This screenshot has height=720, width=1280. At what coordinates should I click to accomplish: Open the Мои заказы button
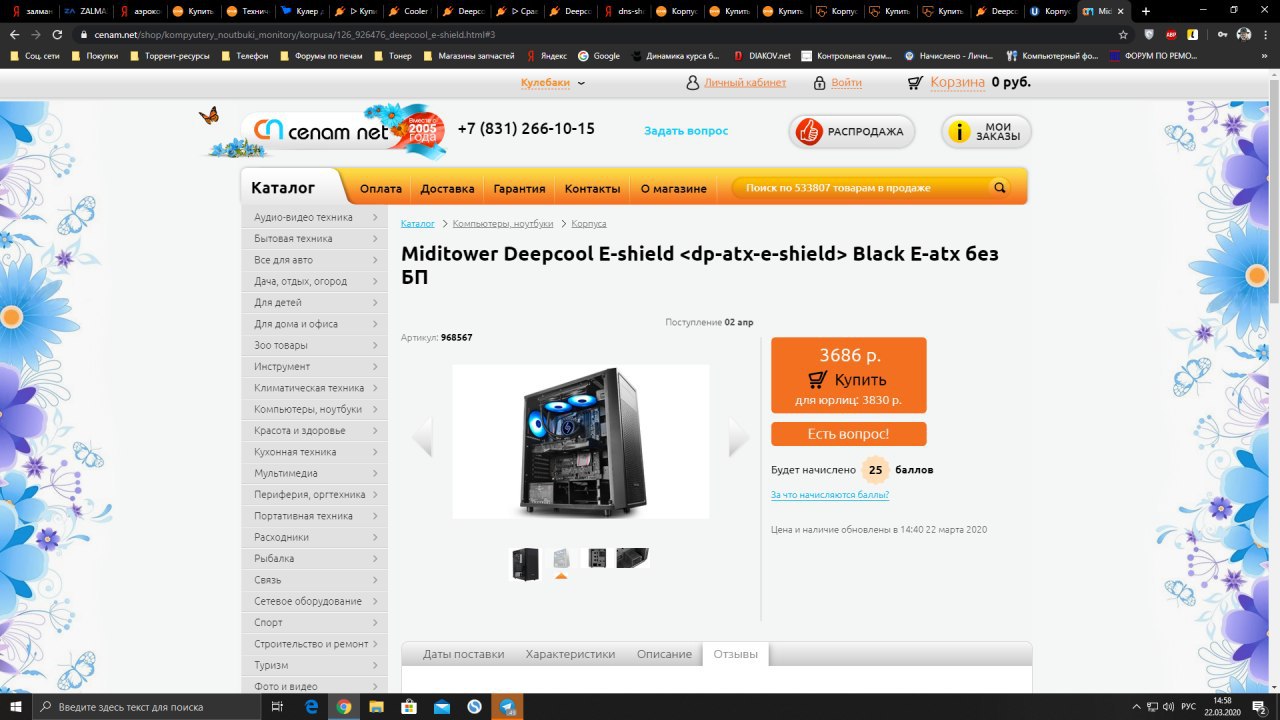[x=986, y=131]
